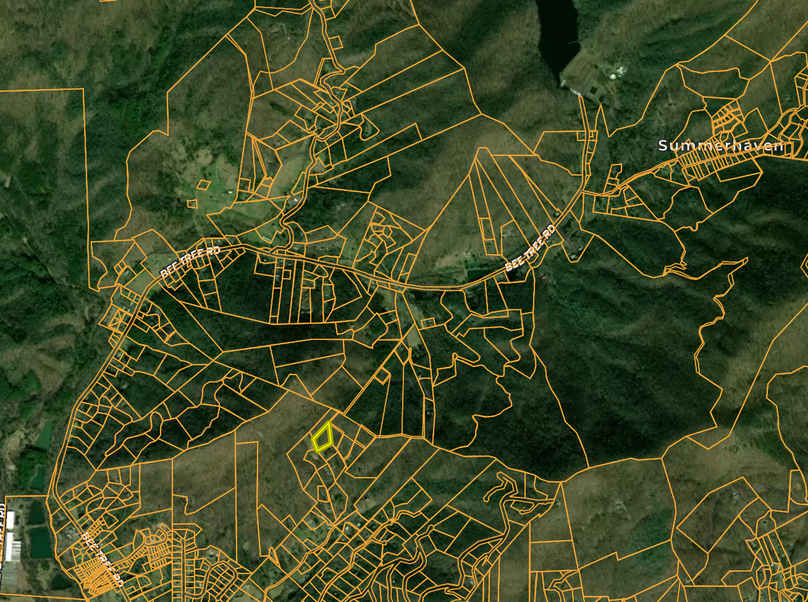Screen dimensions: 808x602
Task: Click the tiny square parcel in the upper-left green field
Action: tap(204, 184)
